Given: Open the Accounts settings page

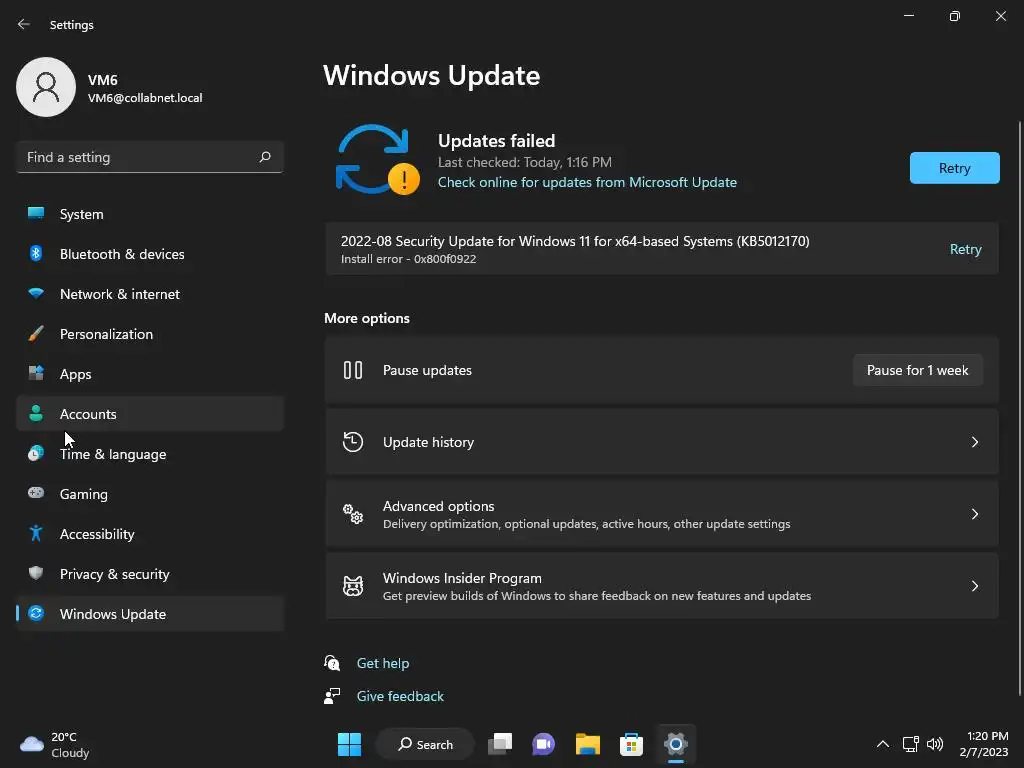Looking at the screenshot, I should (150, 413).
